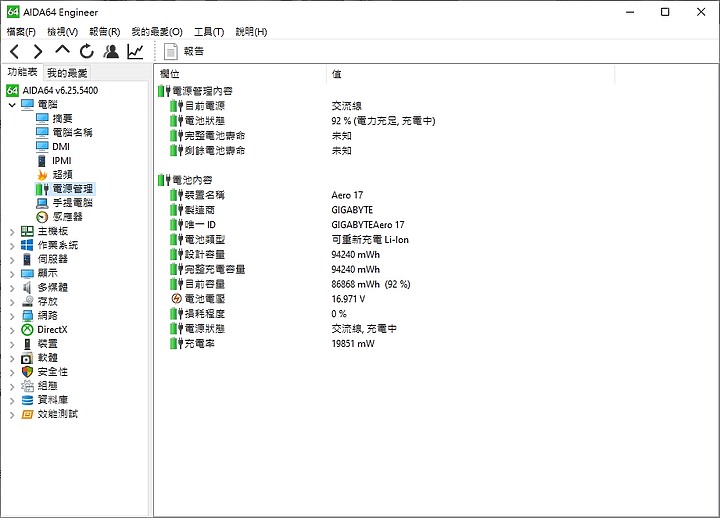Expand the 伺服器 node

coord(12,260)
